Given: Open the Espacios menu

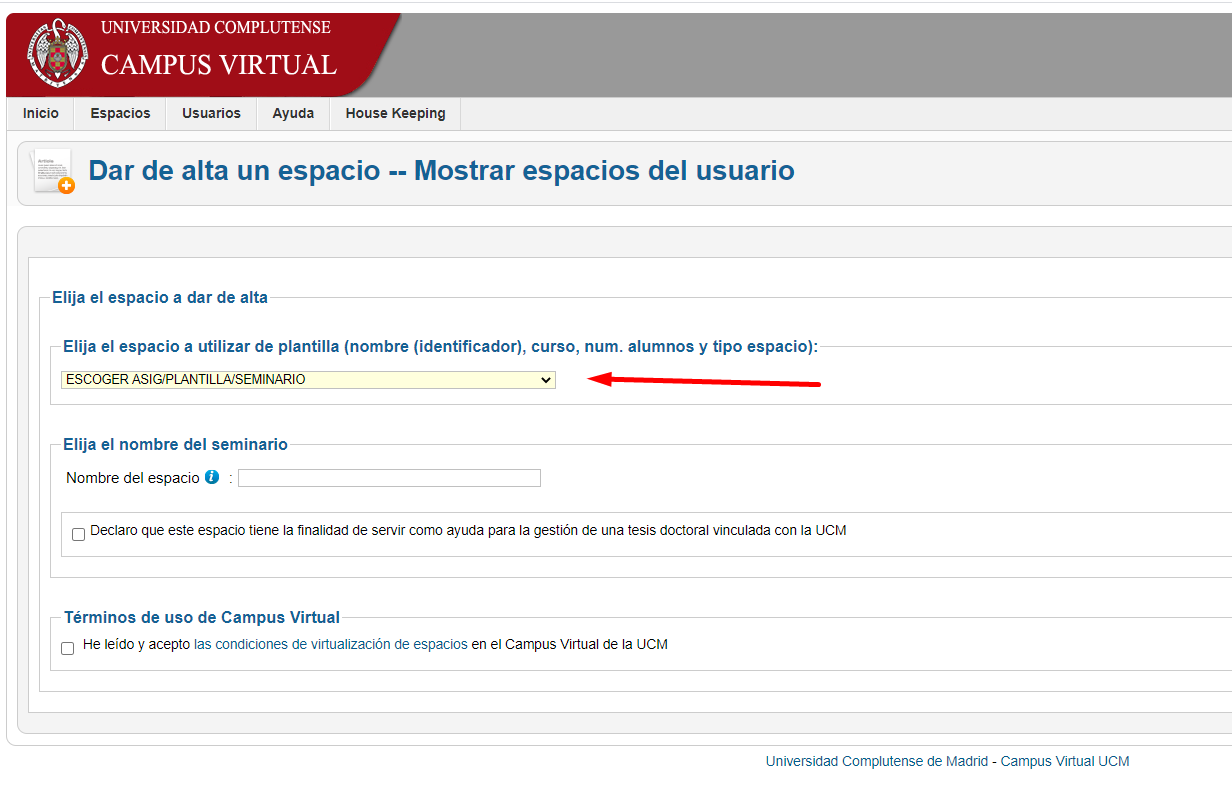Looking at the screenshot, I should (x=120, y=113).
